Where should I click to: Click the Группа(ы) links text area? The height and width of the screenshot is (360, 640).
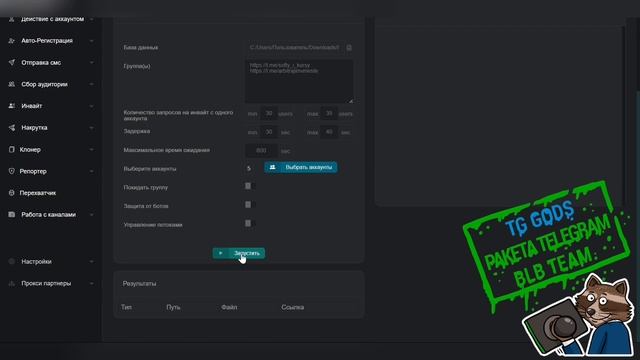coord(299,81)
